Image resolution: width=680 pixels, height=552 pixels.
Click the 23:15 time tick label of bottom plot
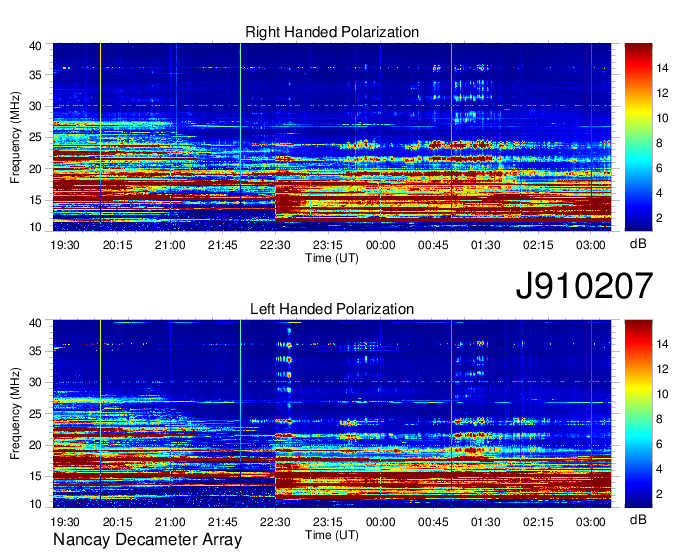coord(328,522)
